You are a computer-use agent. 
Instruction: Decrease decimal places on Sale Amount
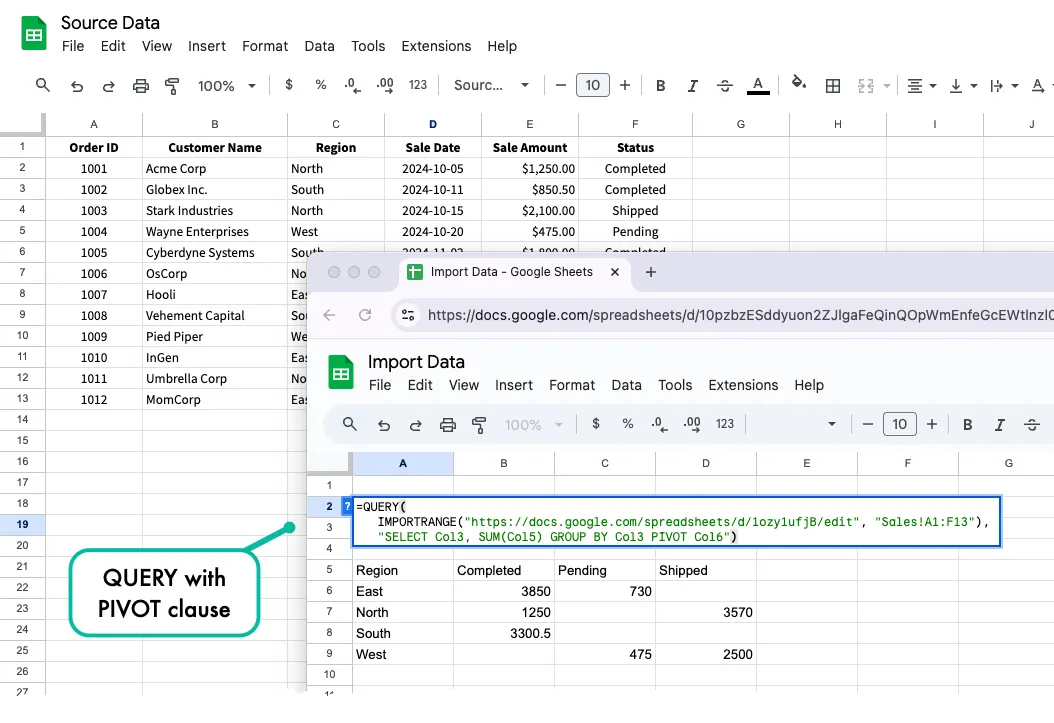click(352, 85)
